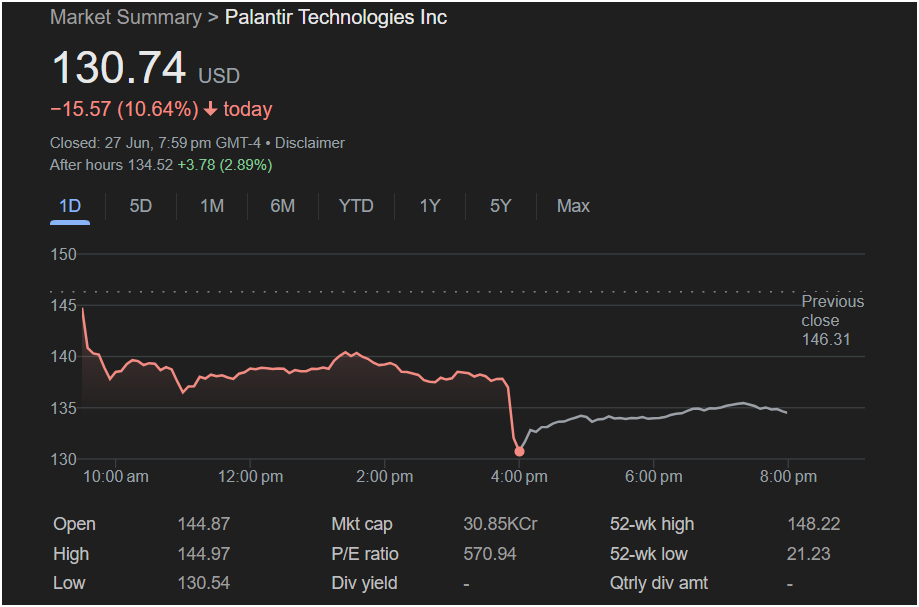This screenshot has height=607, width=919.
Task: Click the 52-wk low value 21.23
Action: point(809,554)
